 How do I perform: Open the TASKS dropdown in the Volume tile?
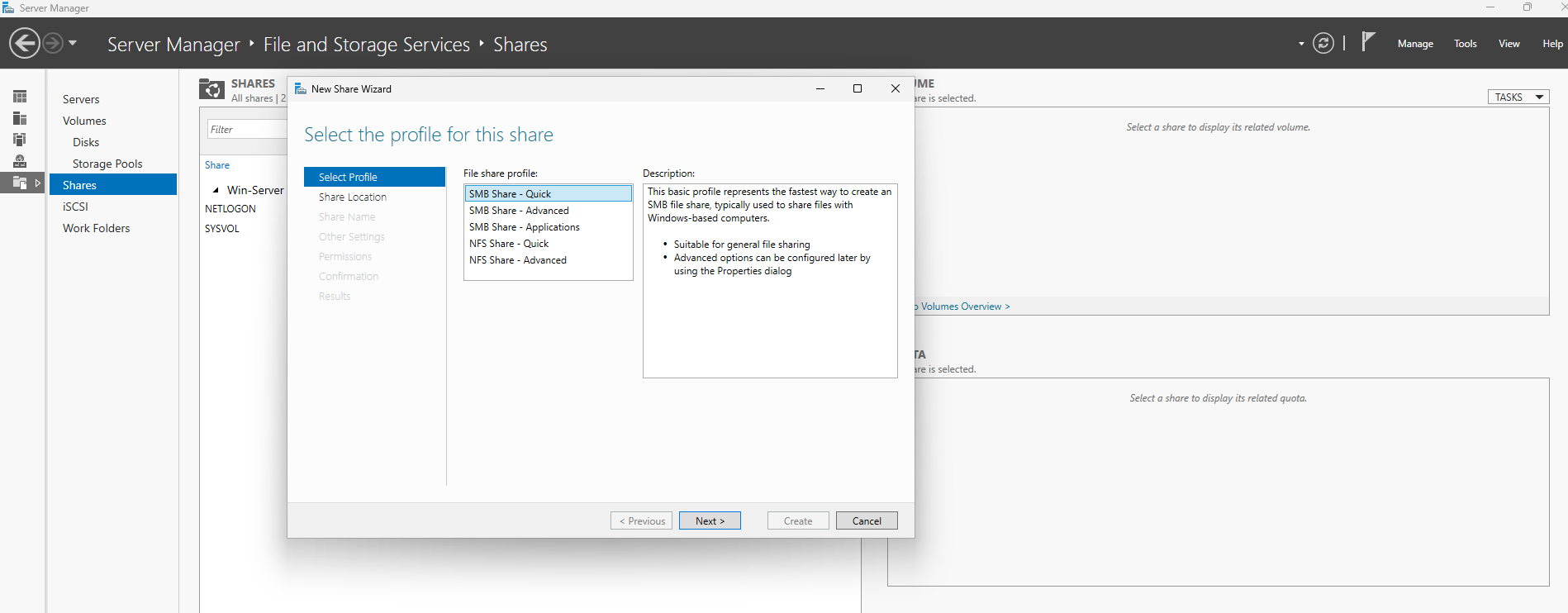(x=1518, y=97)
